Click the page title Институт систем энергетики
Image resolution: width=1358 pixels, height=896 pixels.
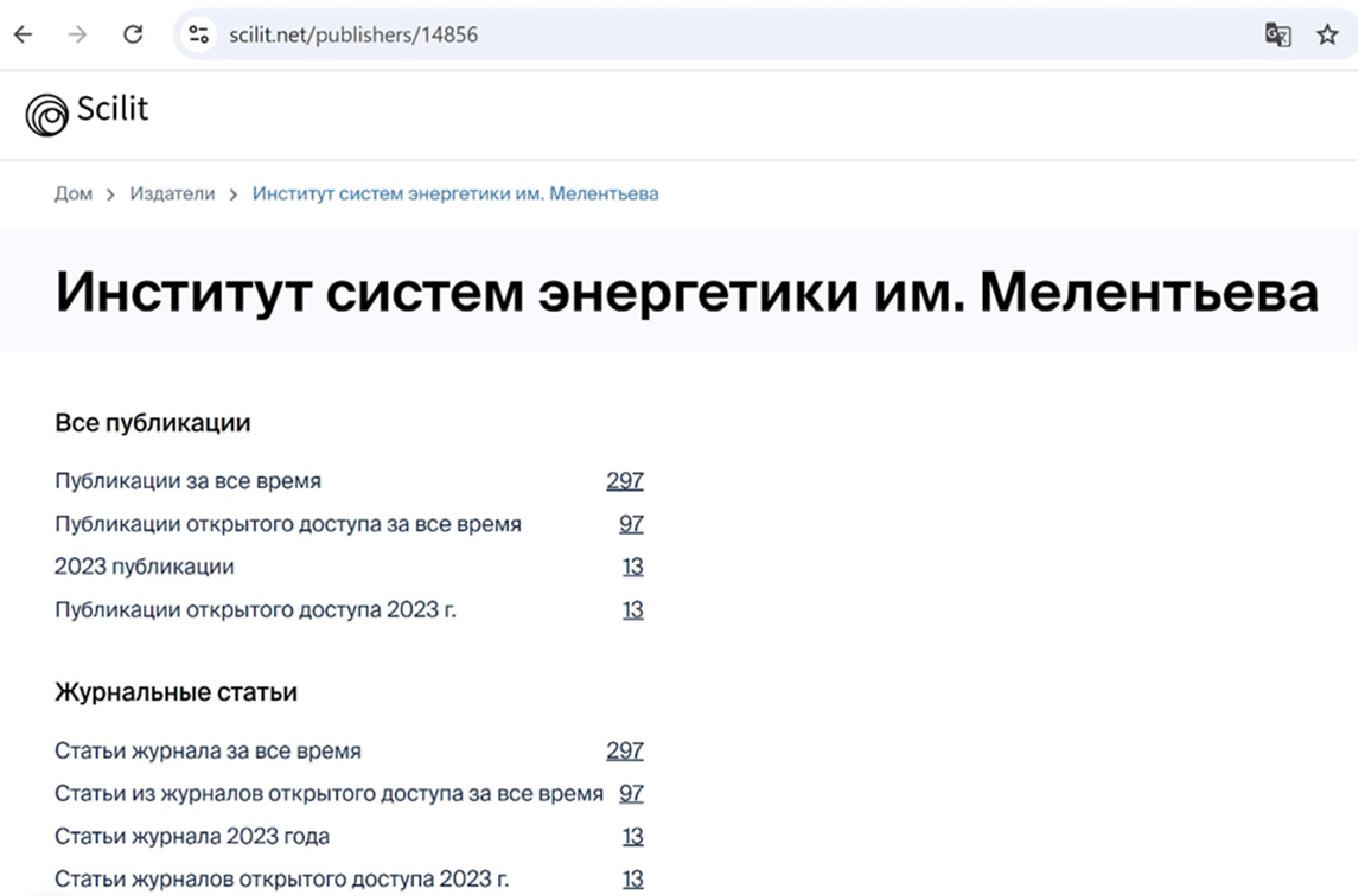point(686,292)
